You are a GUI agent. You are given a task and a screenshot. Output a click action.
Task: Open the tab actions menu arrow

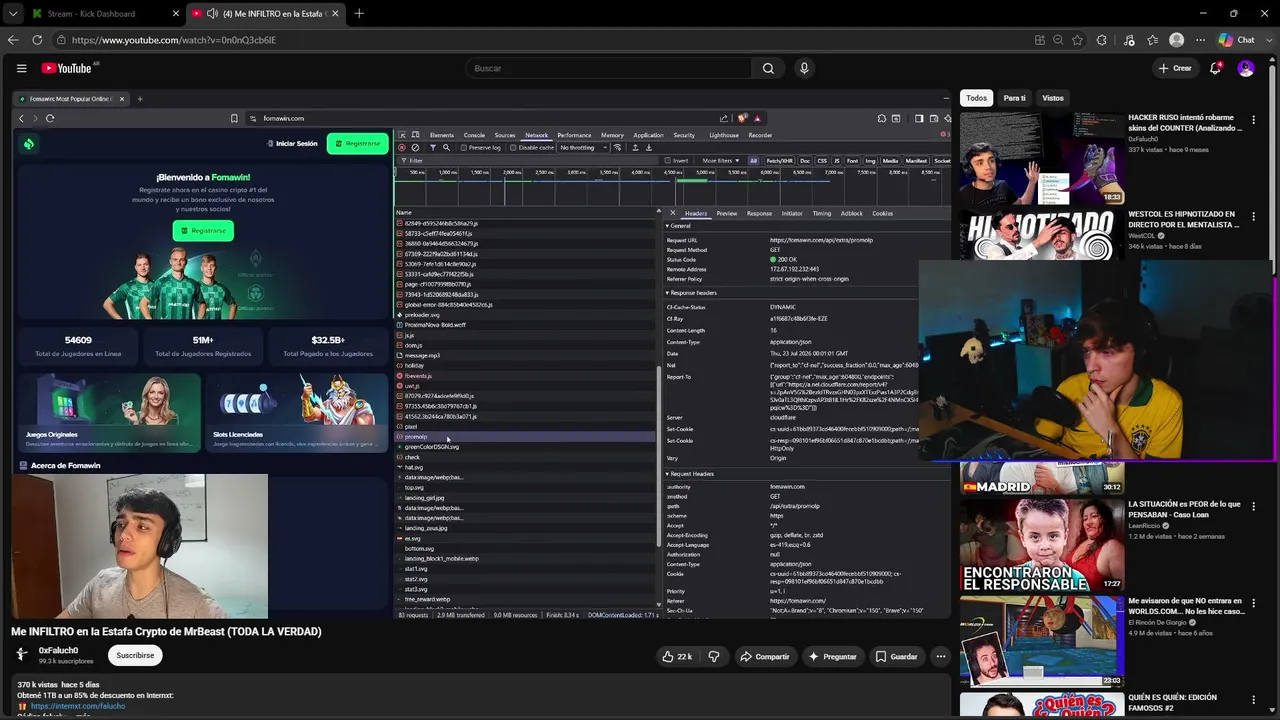[x=13, y=13]
